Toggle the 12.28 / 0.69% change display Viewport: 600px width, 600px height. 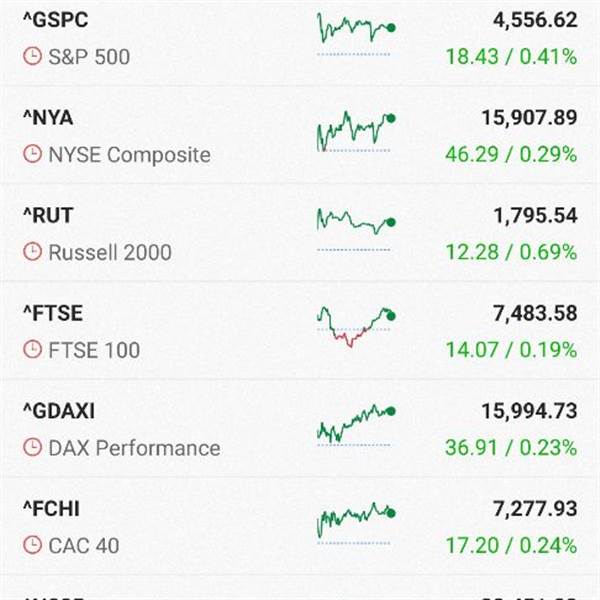coord(511,252)
